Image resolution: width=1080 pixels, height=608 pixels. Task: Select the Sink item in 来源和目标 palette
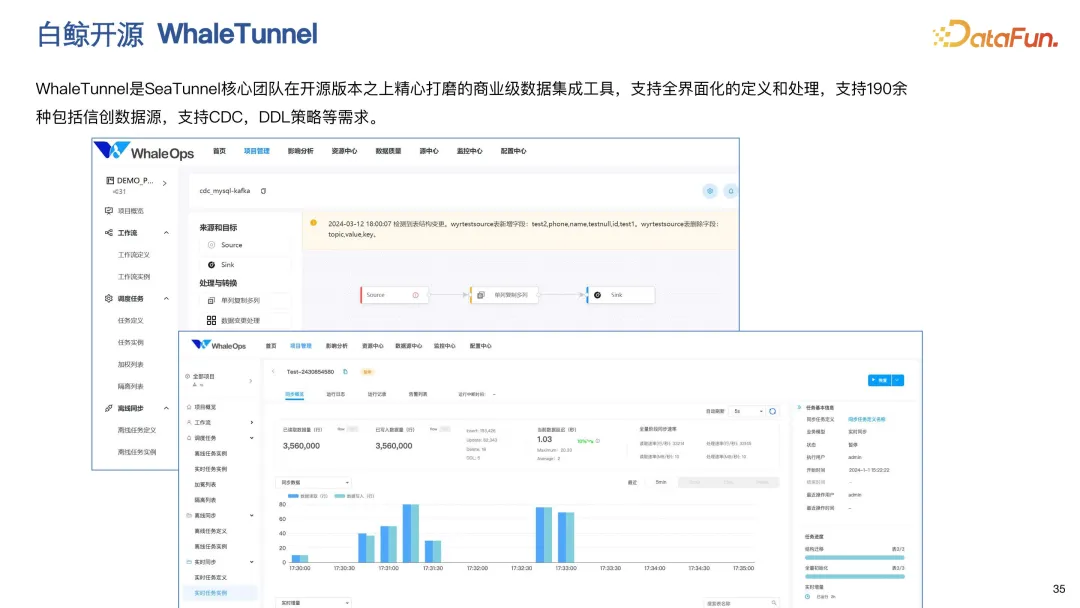(245, 265)
